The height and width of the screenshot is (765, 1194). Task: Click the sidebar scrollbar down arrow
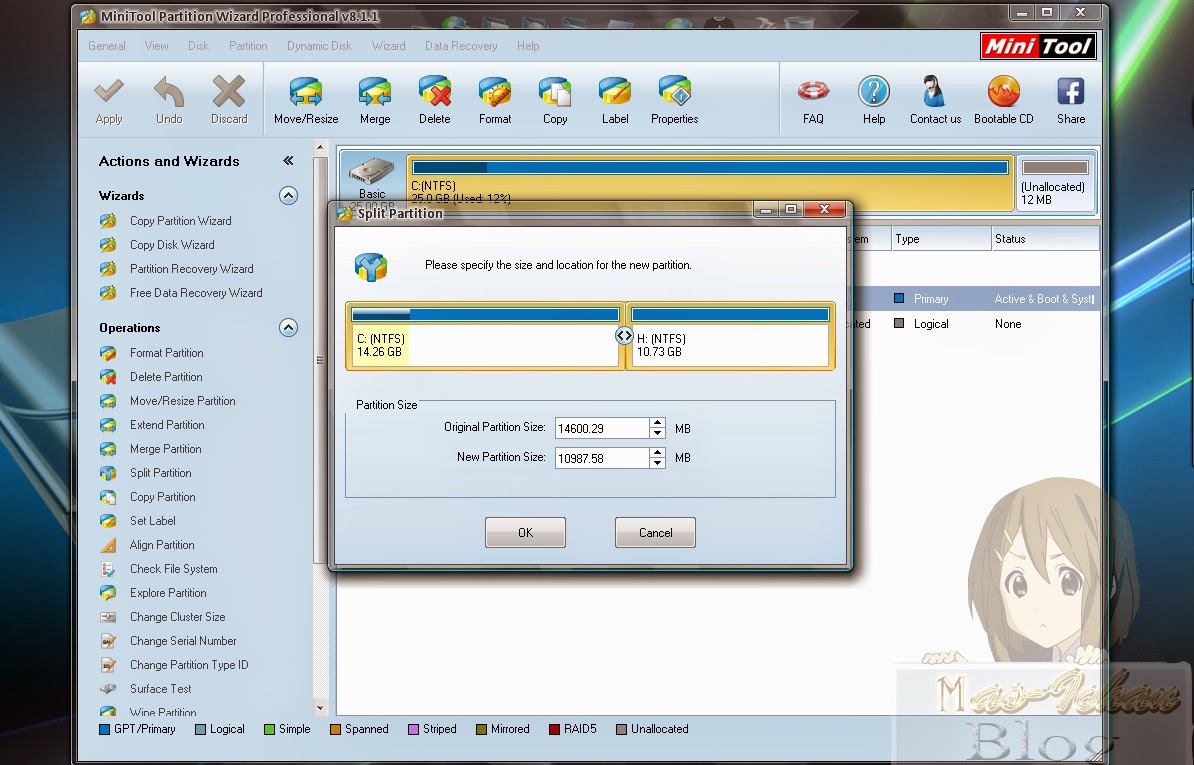point(320,707)
